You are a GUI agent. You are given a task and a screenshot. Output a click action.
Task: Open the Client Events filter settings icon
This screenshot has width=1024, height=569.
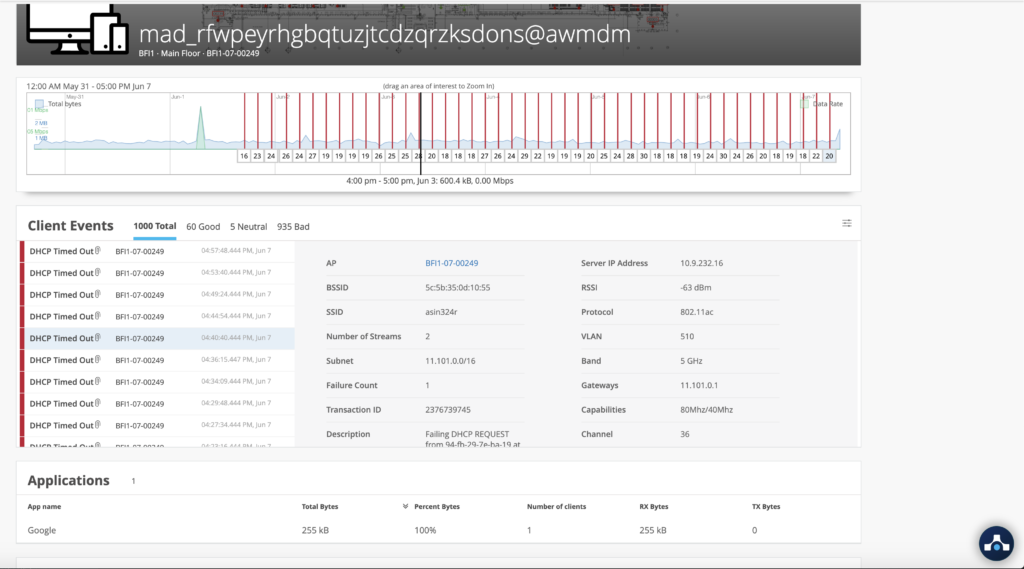(847, 223)
